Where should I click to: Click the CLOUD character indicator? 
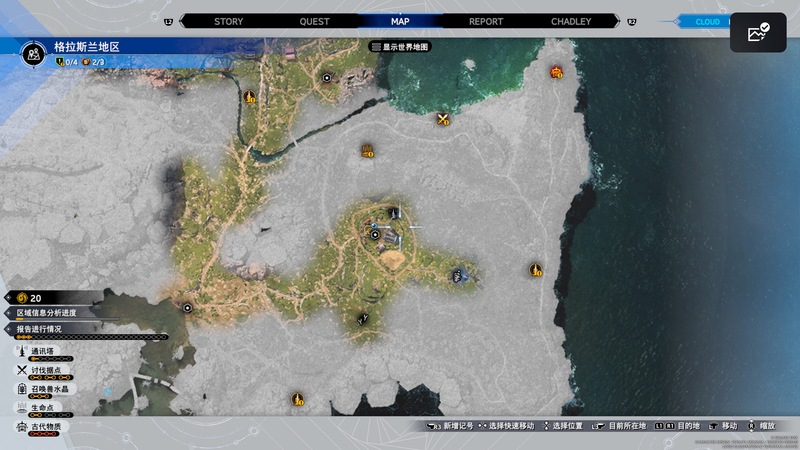(707, 21)
